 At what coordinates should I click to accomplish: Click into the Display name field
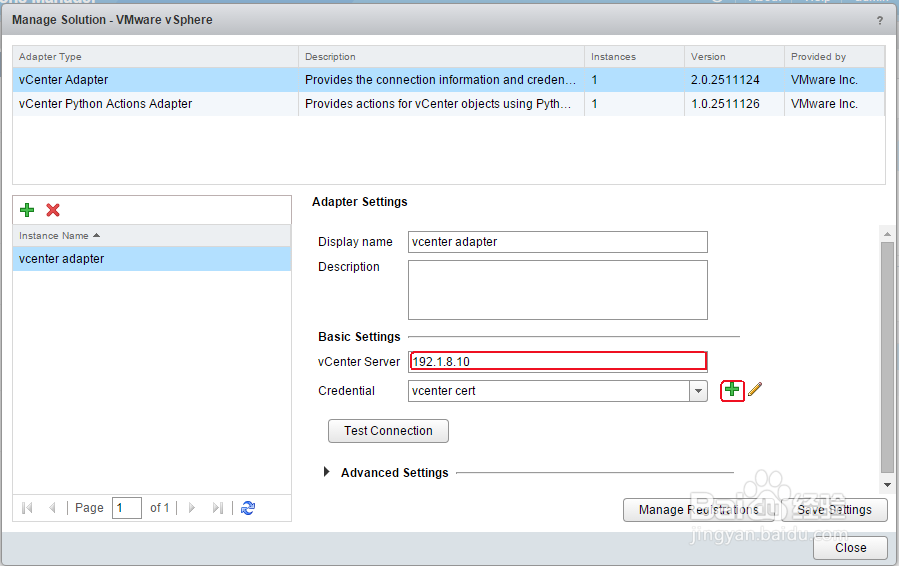(558, 242)
